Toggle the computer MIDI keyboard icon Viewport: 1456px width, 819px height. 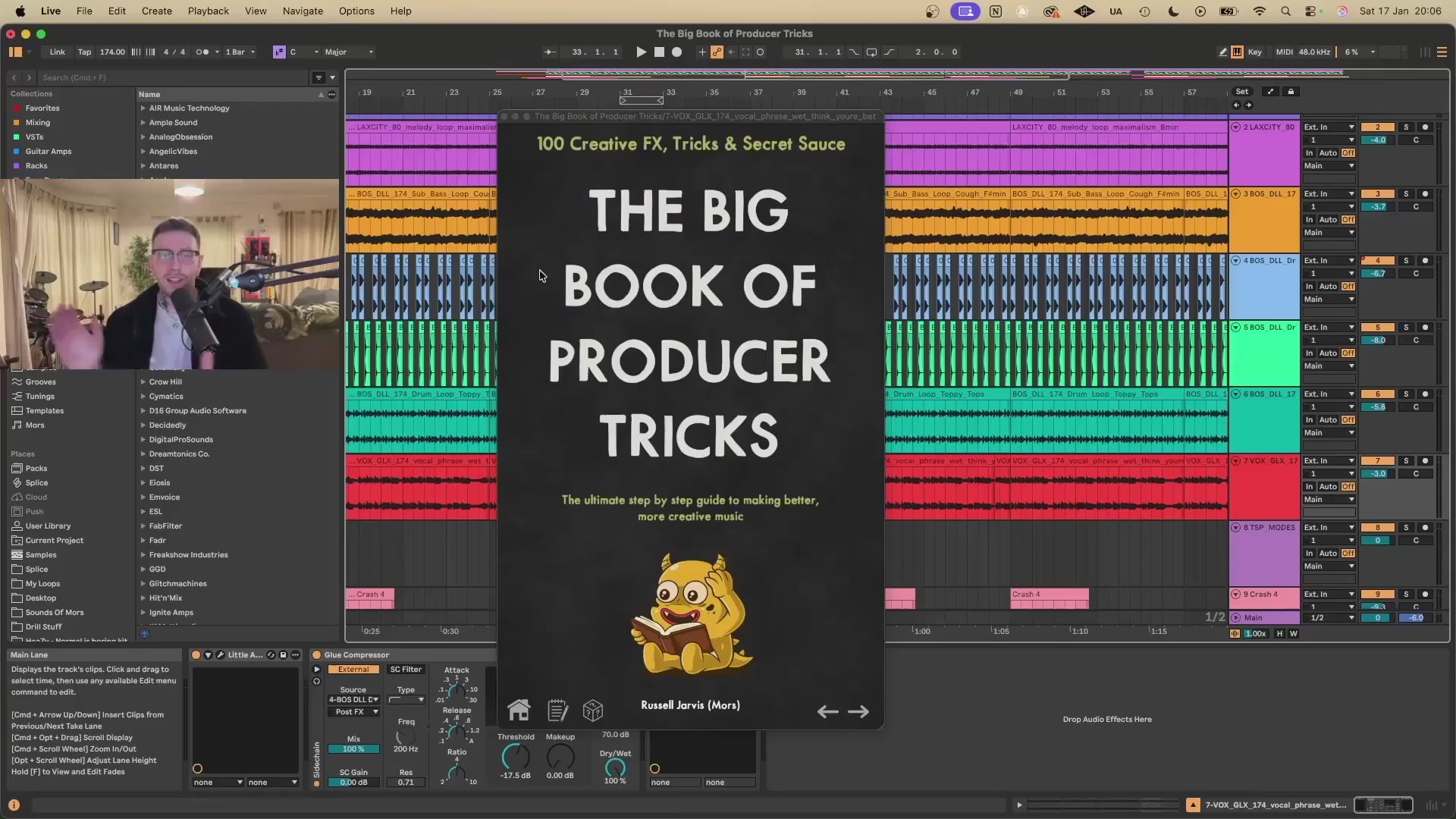1237,52
